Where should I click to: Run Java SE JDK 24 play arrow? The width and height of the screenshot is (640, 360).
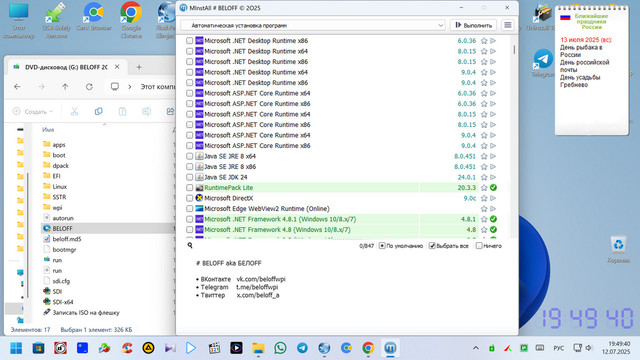coord(493,177)
